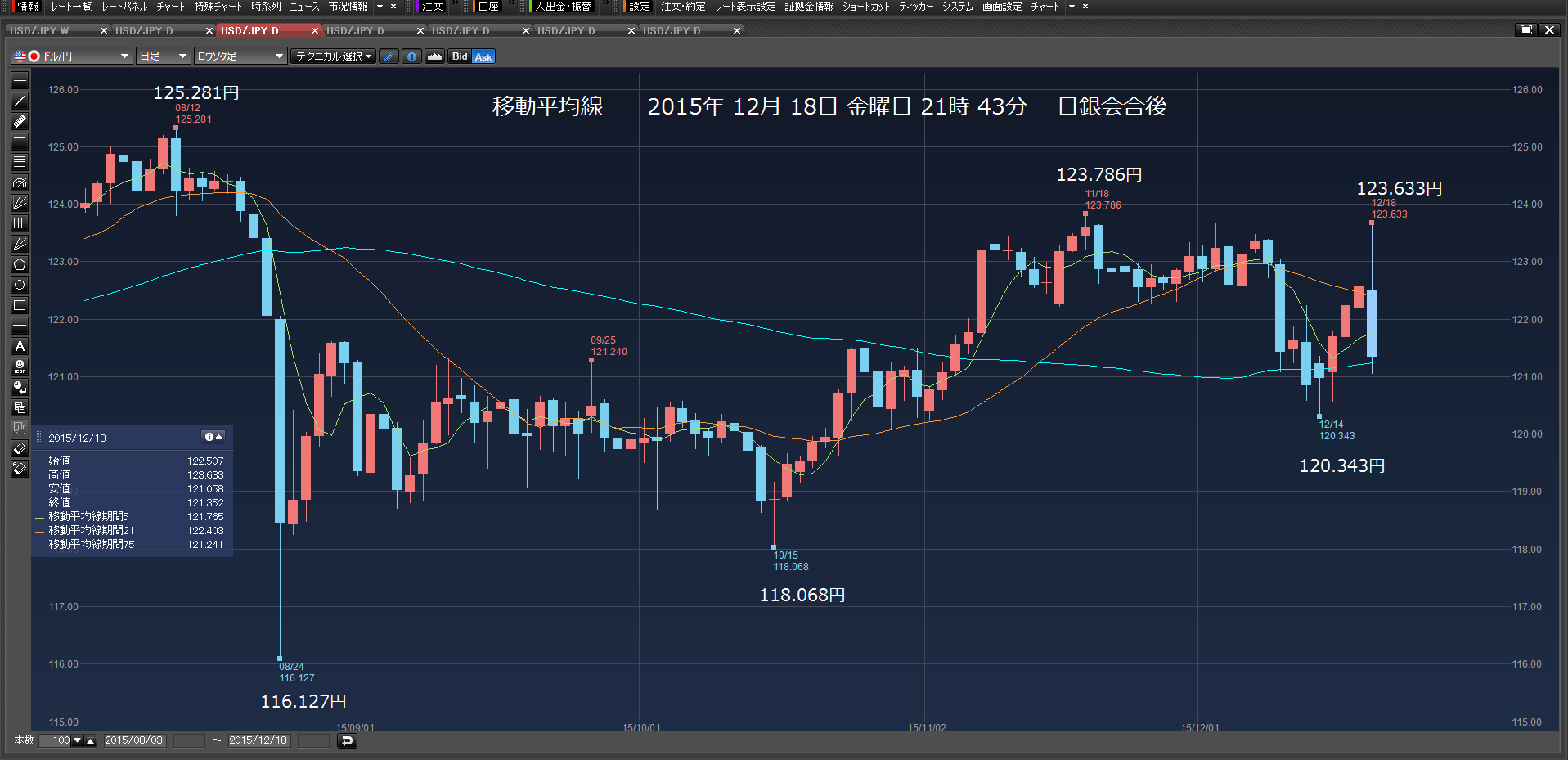Screen dimensions: 1568x760
Task: Expand the arrow after 市況情報 menu group
Action: 380,7
